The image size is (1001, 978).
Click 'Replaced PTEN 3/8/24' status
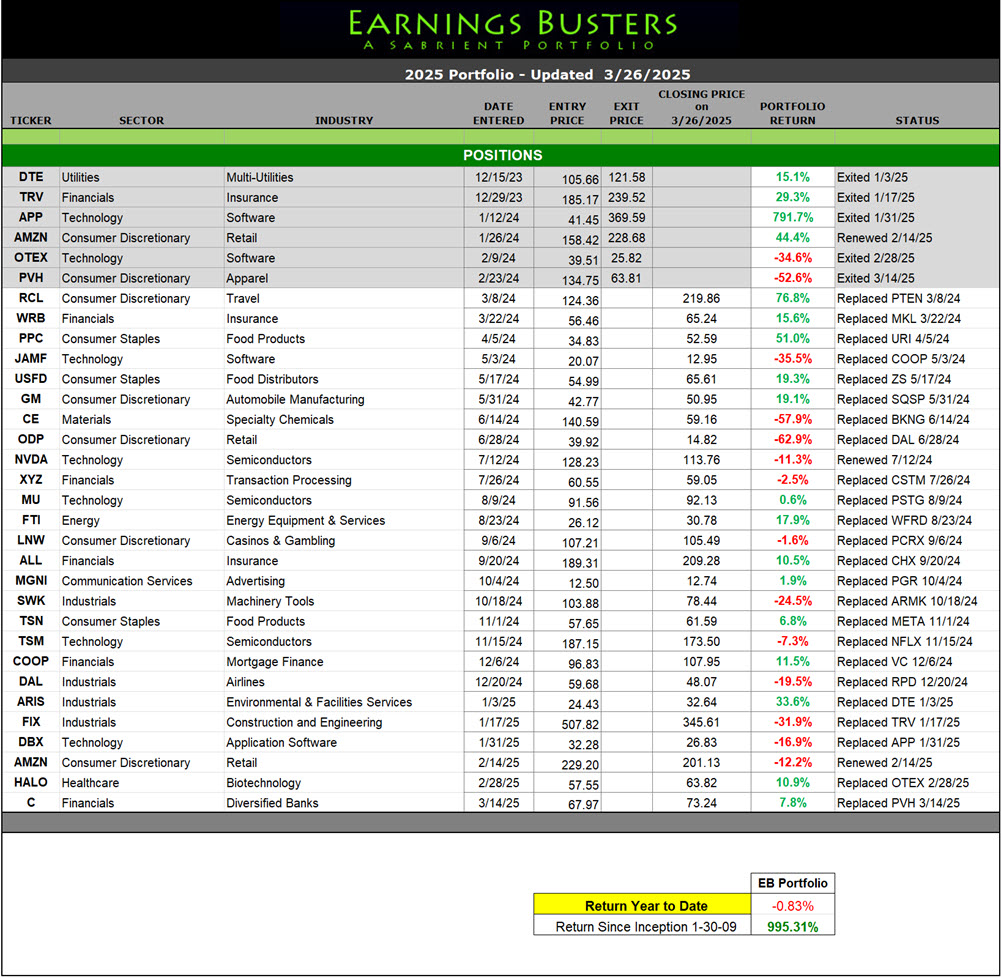901,298
